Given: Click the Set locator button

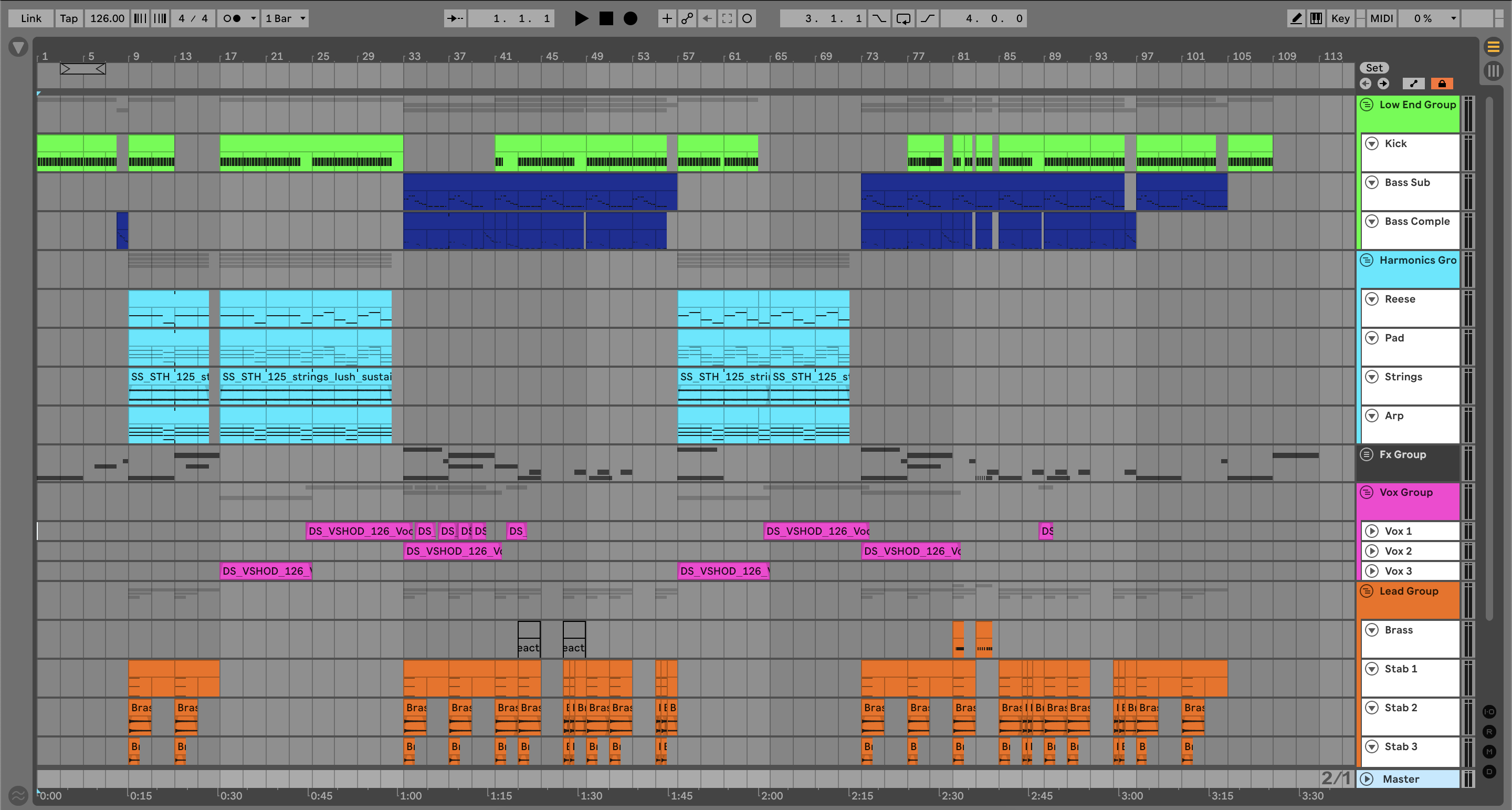Looking at the screenshot, I should click(x=1374, y=68).
